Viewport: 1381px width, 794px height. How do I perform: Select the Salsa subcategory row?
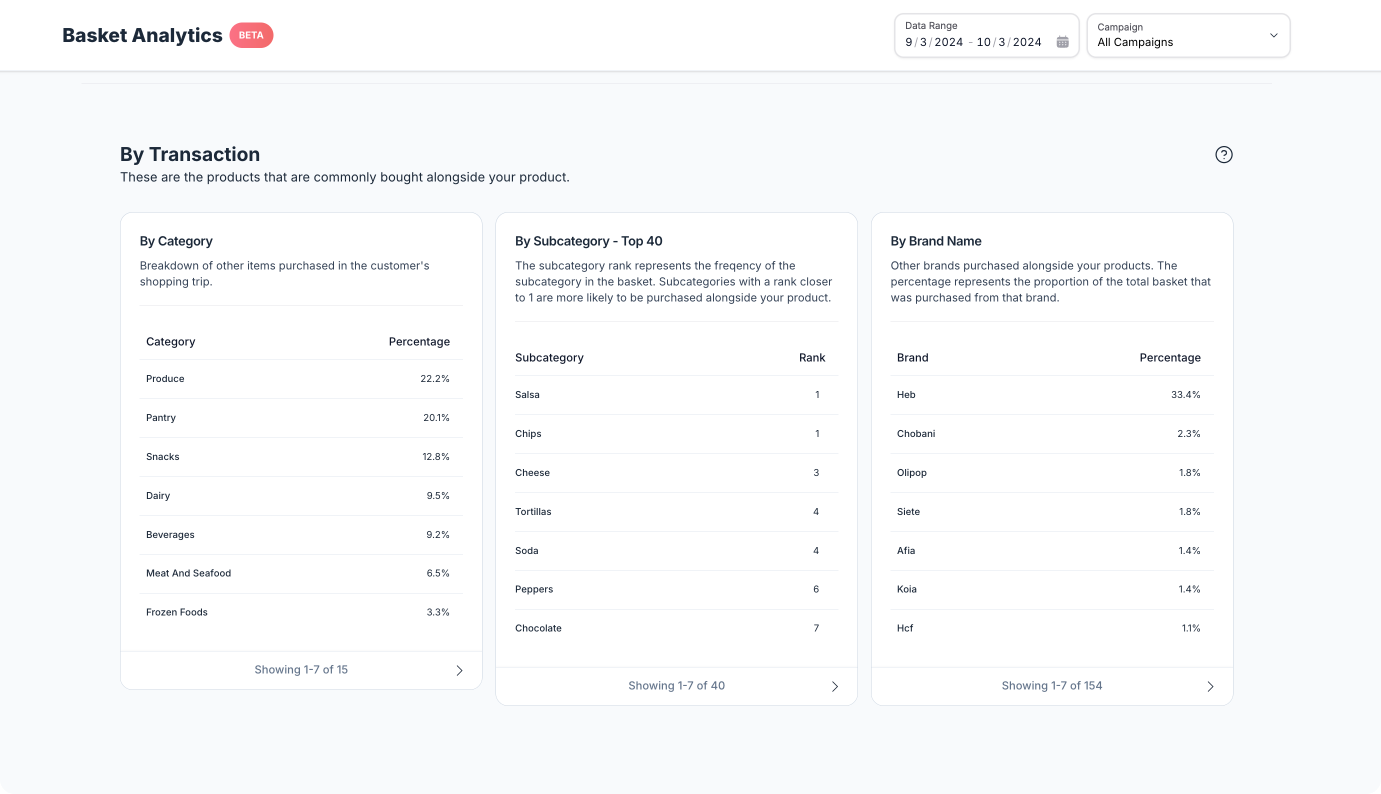[676, 395]
